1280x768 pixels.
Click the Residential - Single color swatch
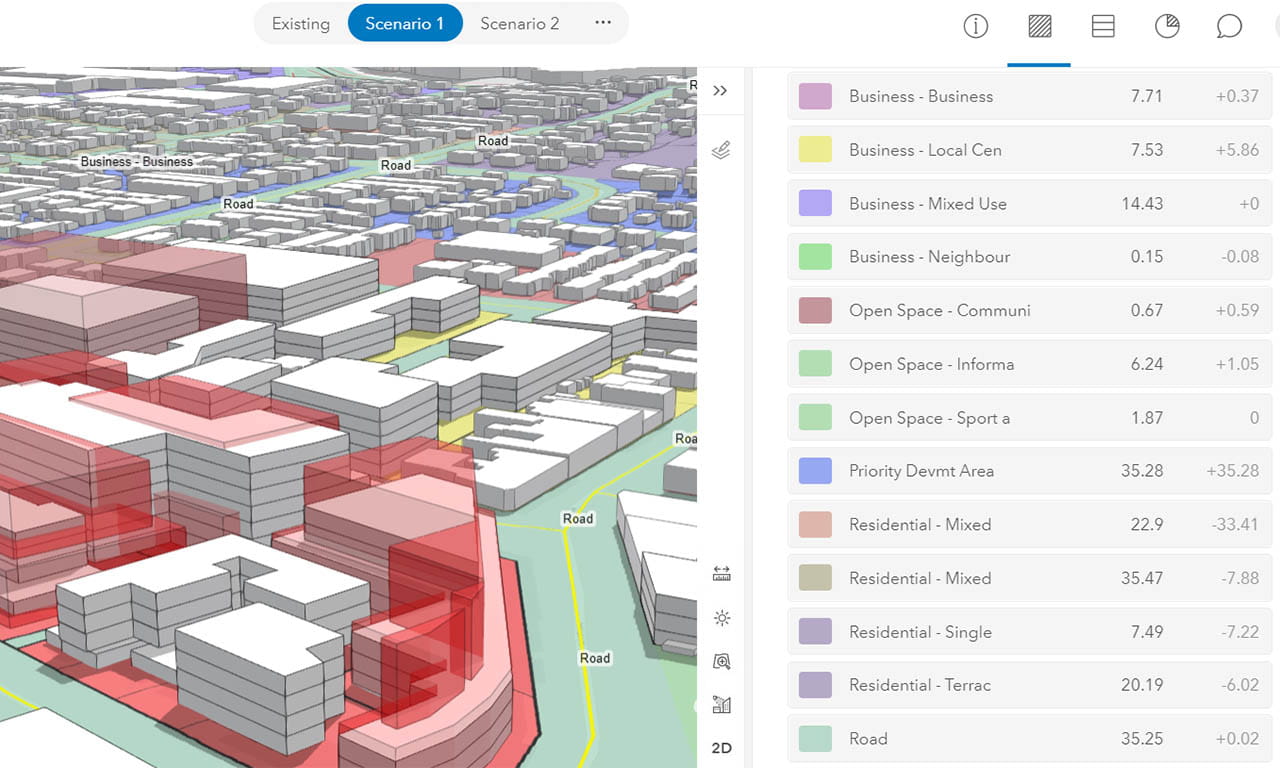coord(816,632)
